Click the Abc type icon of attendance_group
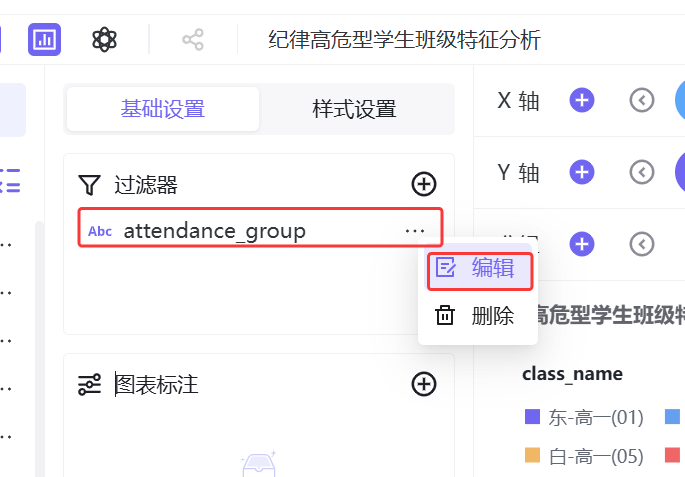The image size is (685, 477). tap(100, 231)
